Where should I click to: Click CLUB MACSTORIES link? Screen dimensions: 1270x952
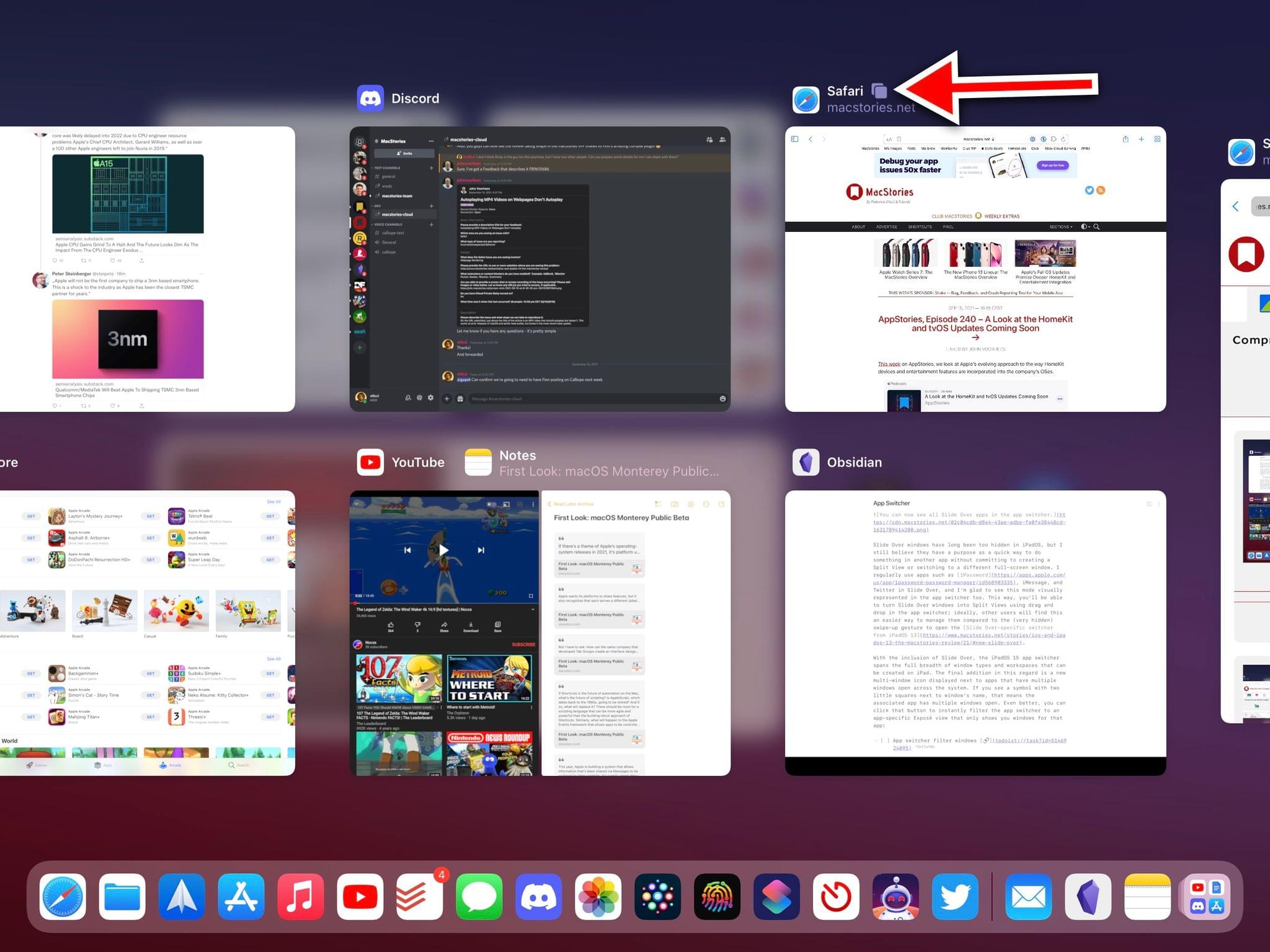952,216
